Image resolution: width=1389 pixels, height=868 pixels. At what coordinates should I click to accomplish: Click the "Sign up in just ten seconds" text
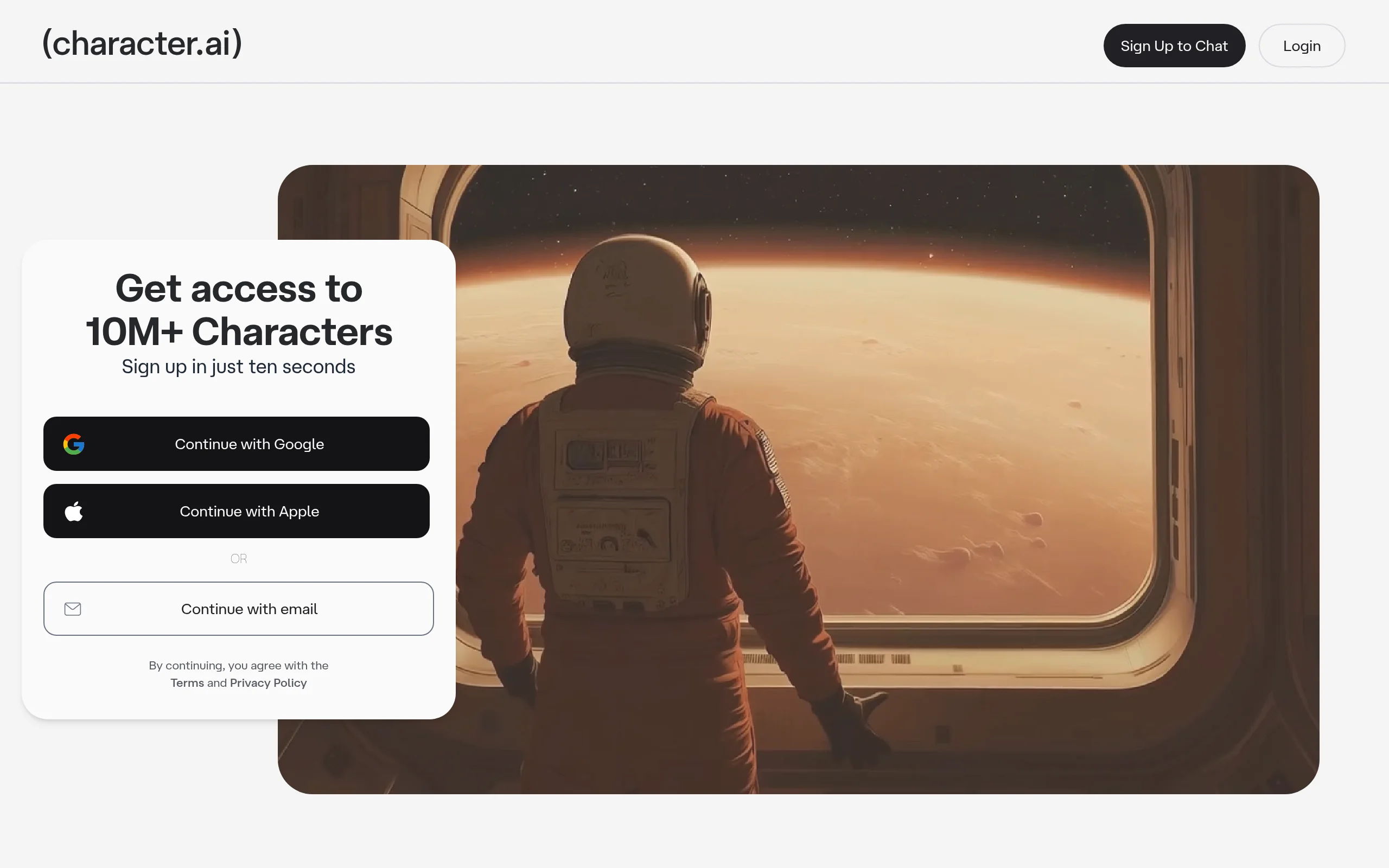[x=238, y=366]
